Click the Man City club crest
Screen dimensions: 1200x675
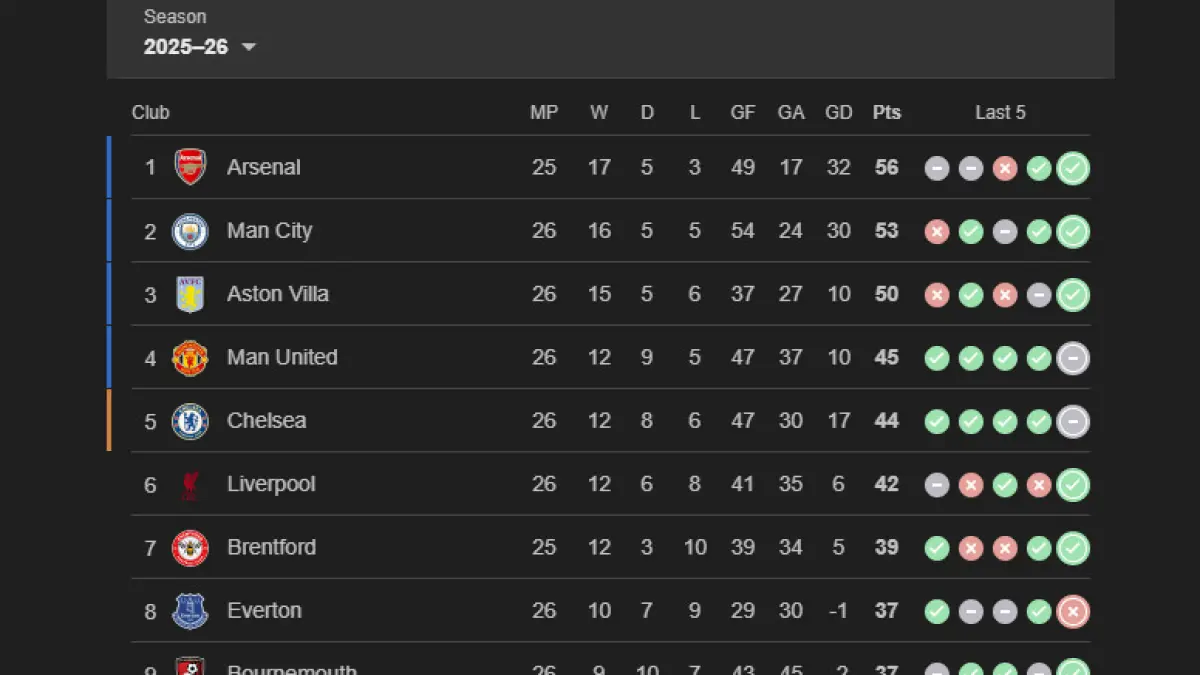tap(190, 231)
